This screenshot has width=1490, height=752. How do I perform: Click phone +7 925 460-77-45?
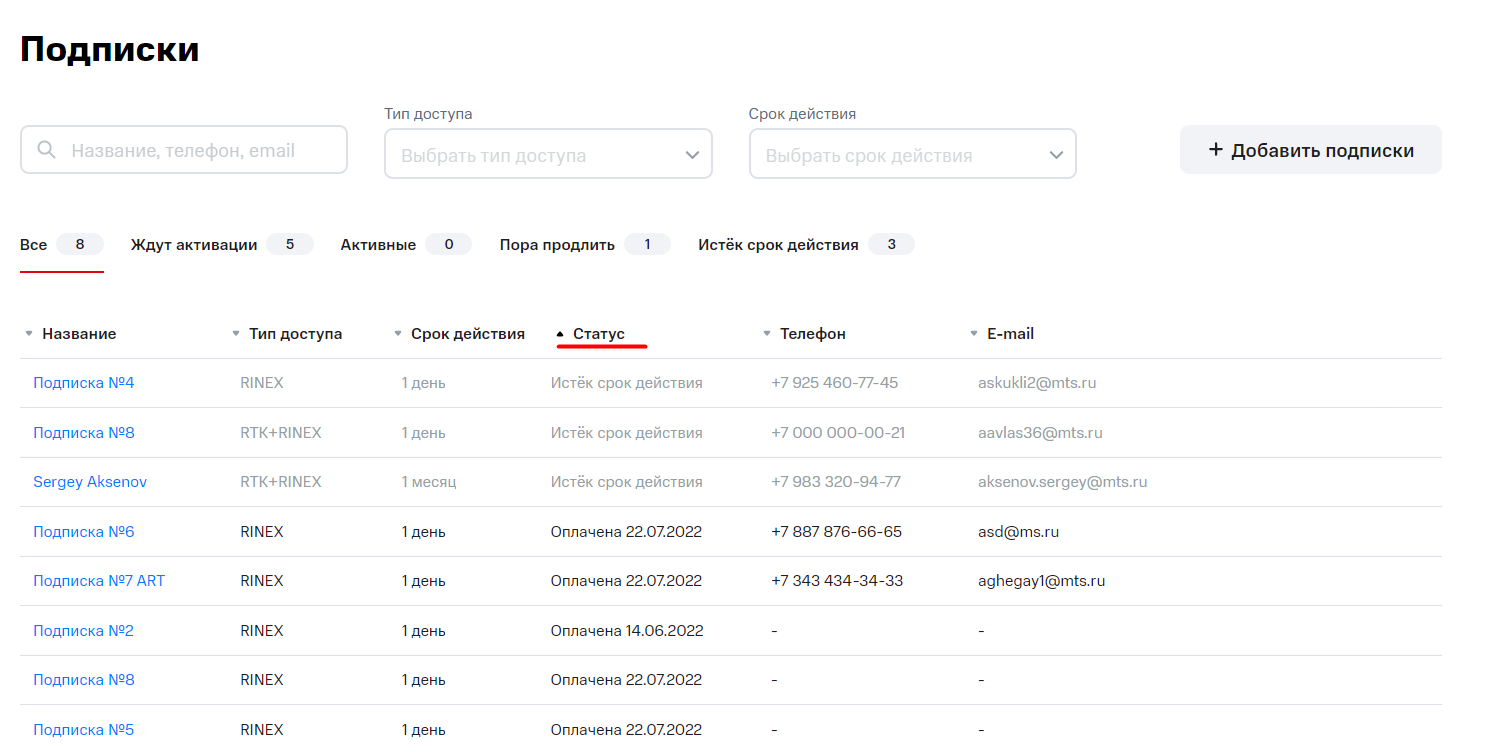835,383
